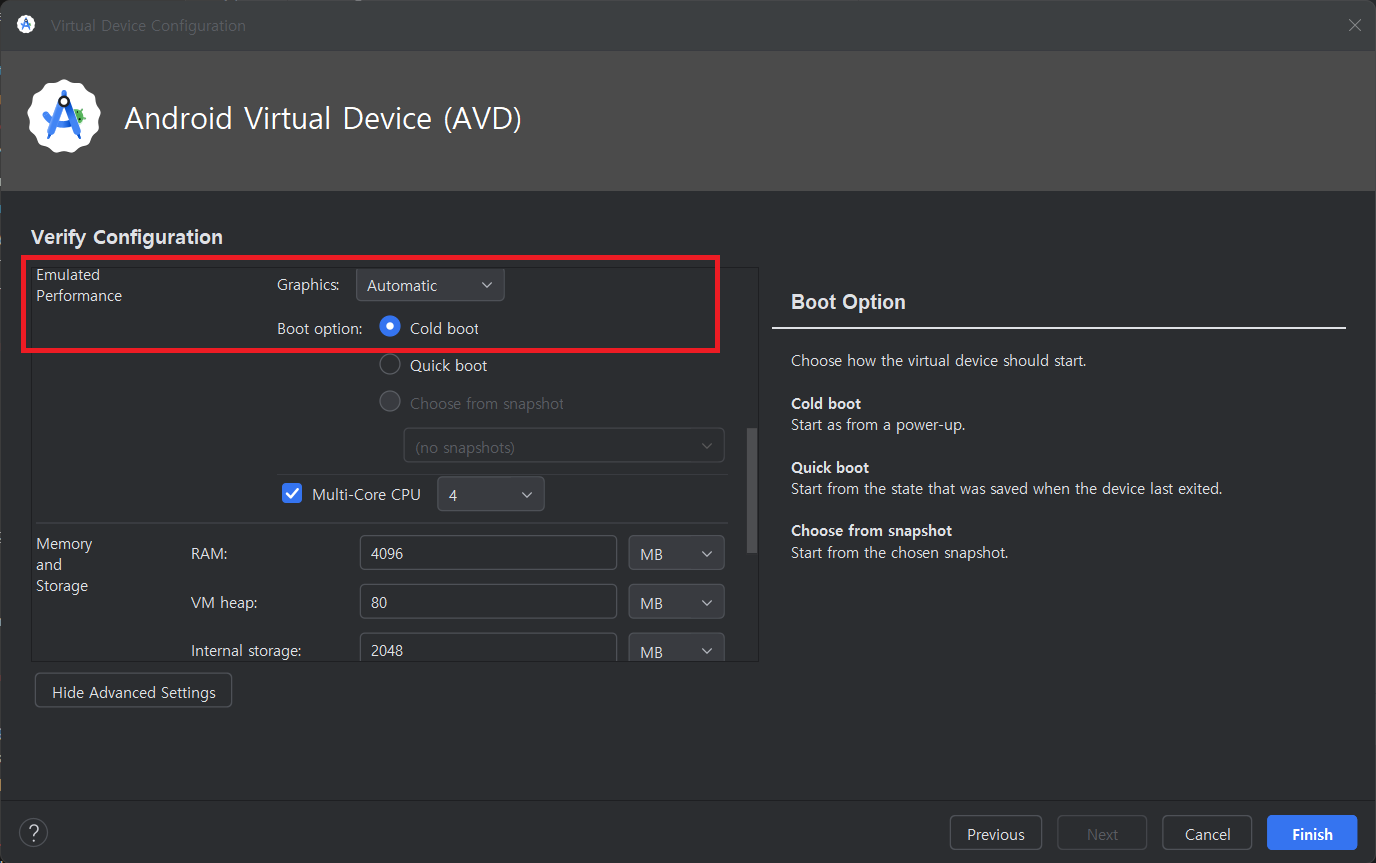Select the Cold boot radio button

pyautogui.click(x=390, y=327)
